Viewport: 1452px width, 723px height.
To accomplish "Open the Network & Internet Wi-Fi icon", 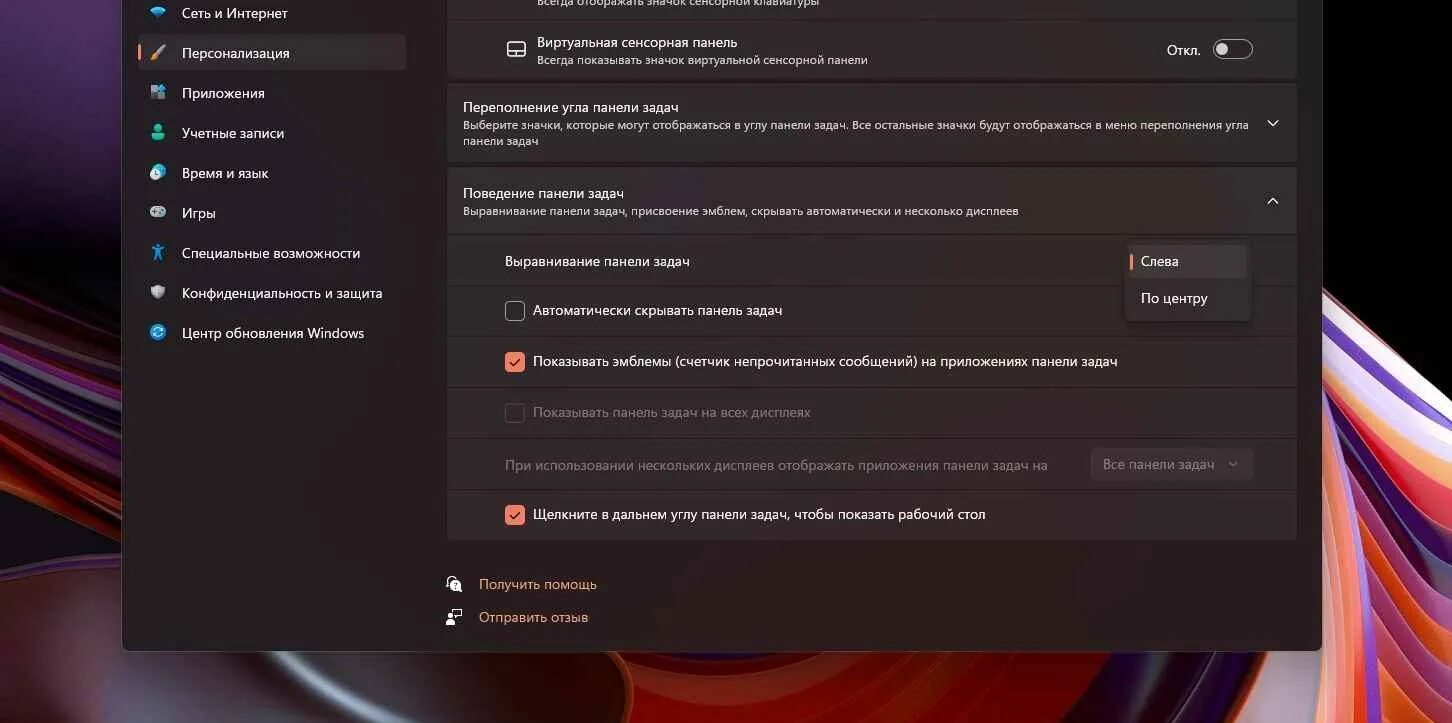I will pos(158,12).
